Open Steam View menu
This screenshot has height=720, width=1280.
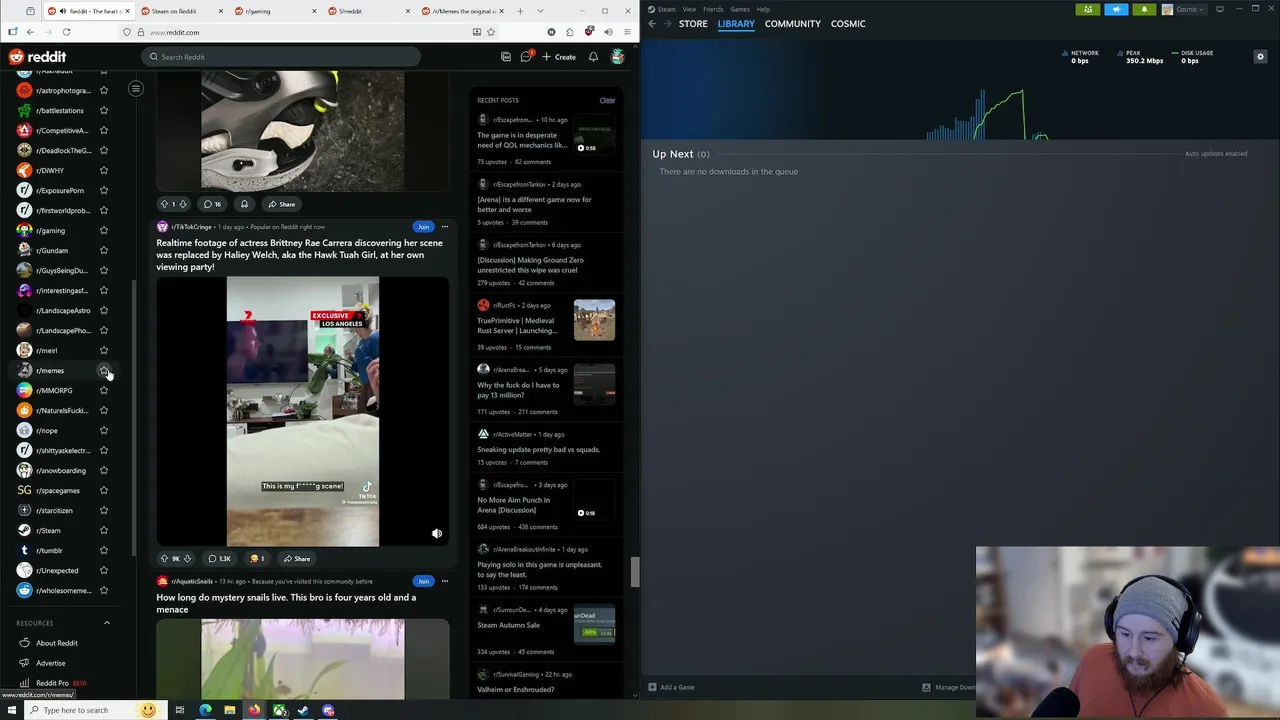(x=689, y=9)
